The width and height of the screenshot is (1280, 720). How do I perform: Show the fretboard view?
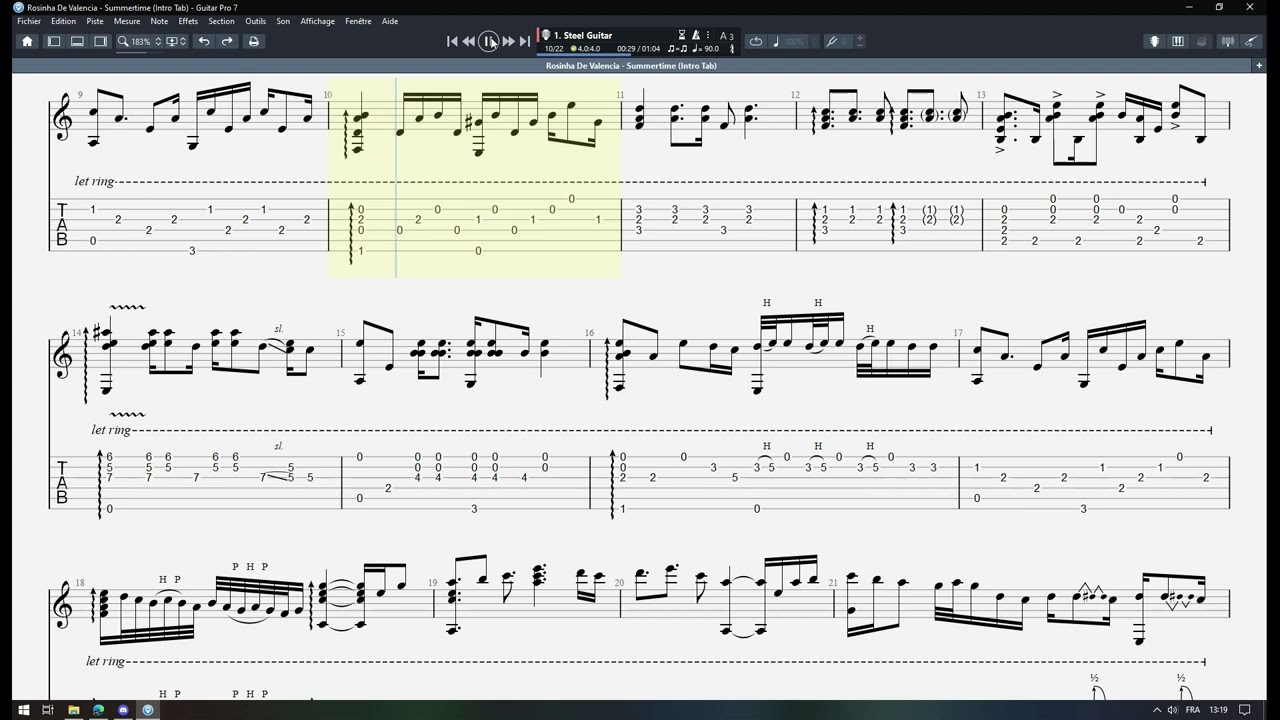[x=1154, y=41]
